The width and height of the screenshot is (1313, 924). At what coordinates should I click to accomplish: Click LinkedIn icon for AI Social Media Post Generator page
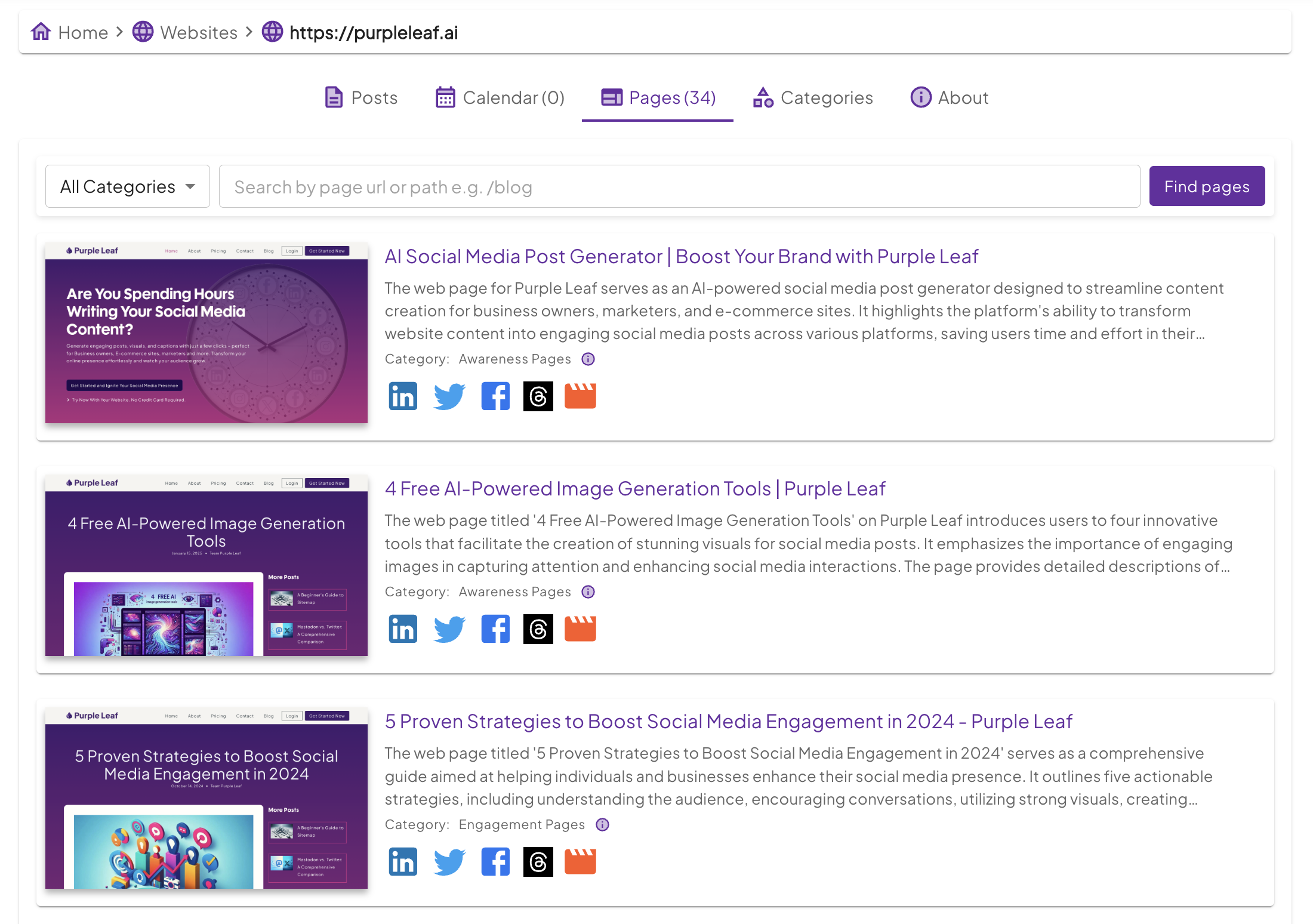[x=403, y=396]
